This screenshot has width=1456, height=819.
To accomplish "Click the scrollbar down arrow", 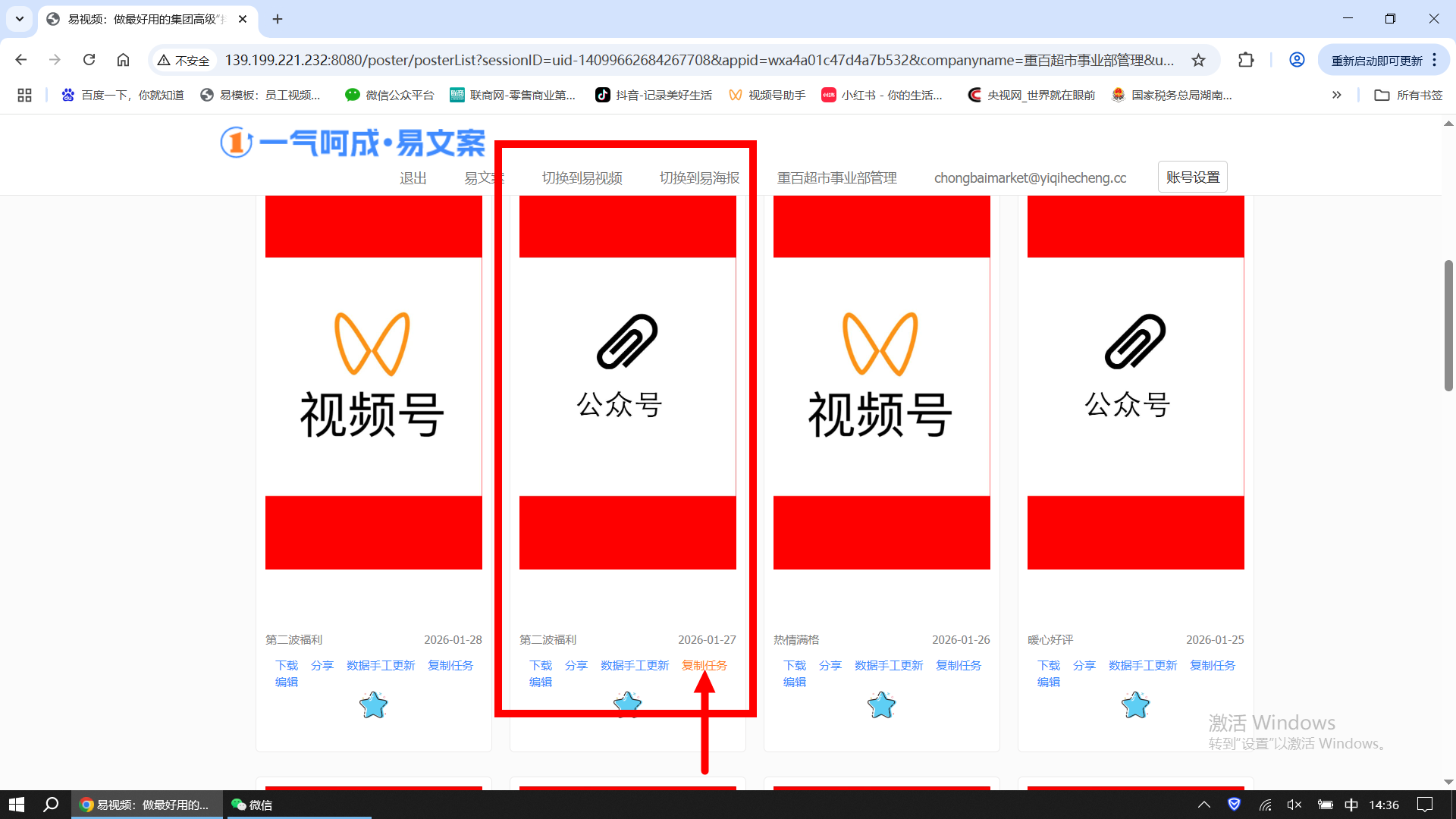I will point(1448,782).
